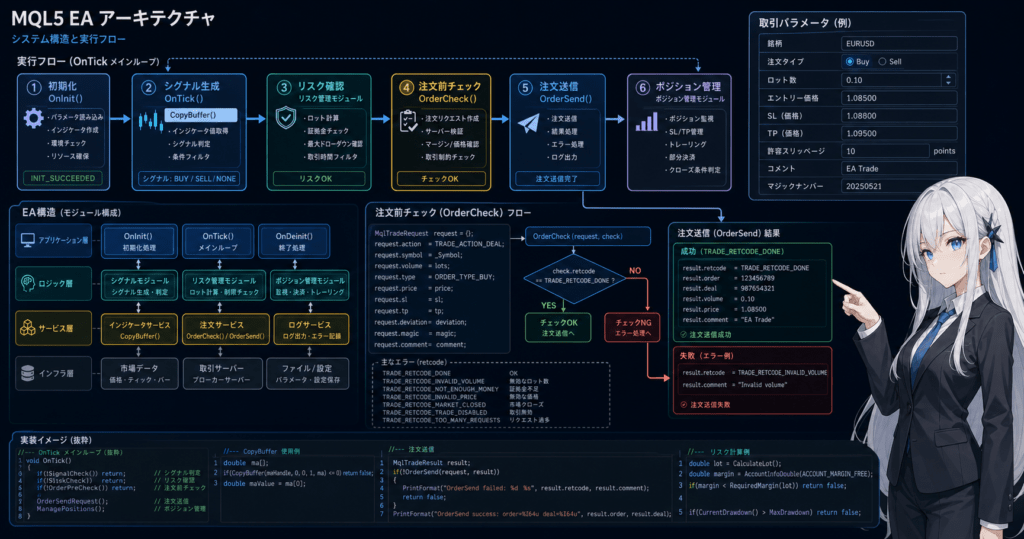Image resolution: width=1024 pixels, height=539 pixels.
Task: Click TRADE_RETCODE_NOT_ENOUGH_MONEY in the error list
Action: tap(440, 389)
